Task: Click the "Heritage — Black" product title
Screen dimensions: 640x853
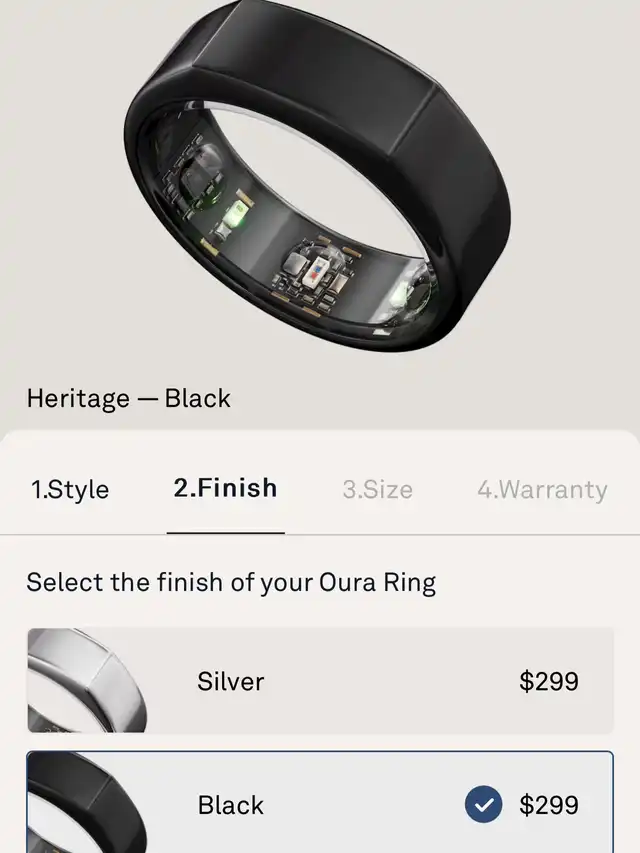Action: [128, 398]
